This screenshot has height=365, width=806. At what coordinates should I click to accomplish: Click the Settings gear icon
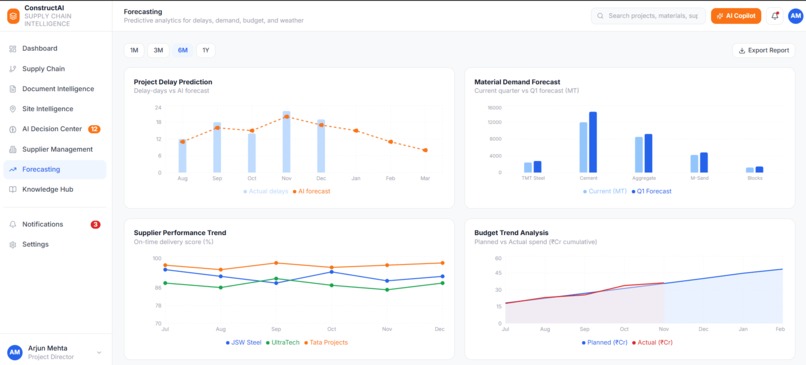pyautogui.click(x=13, y=245)
